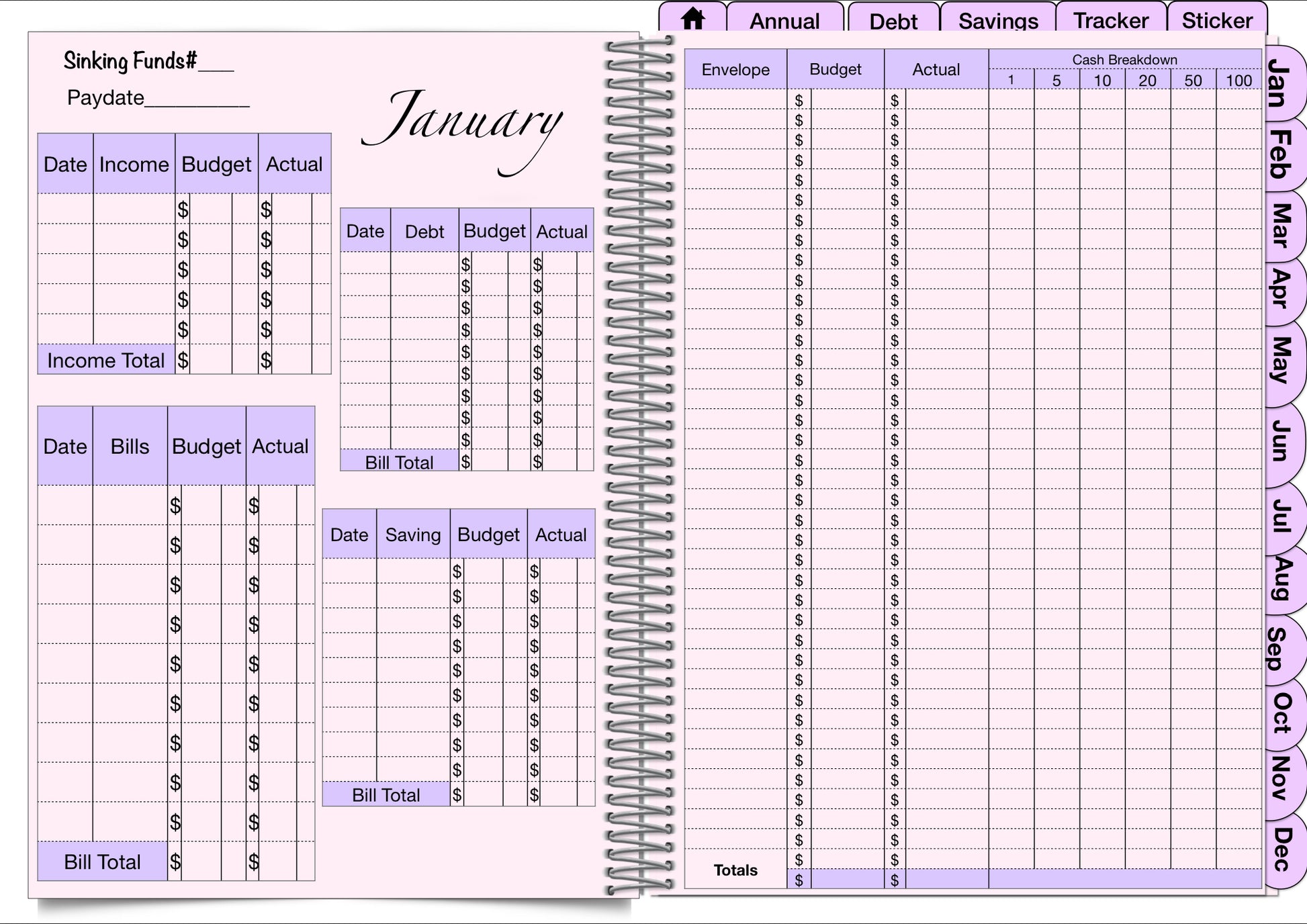Select the Mar side tab
This screenshot has width=1307, height=924.
1281,225
